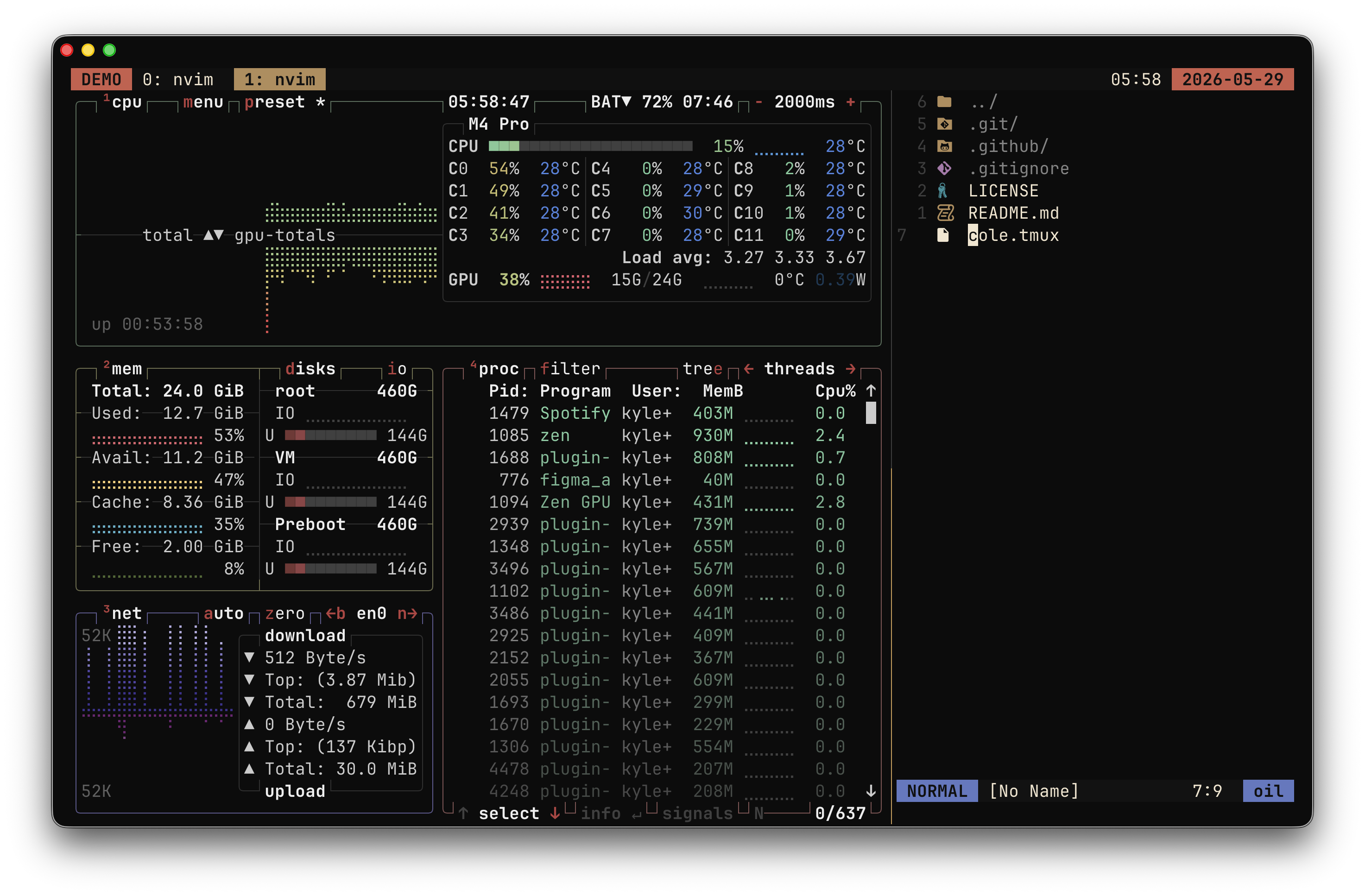Click the NORMAL mode indicator
This screenshot has width=1365, height=896.
tap(937, 791)
